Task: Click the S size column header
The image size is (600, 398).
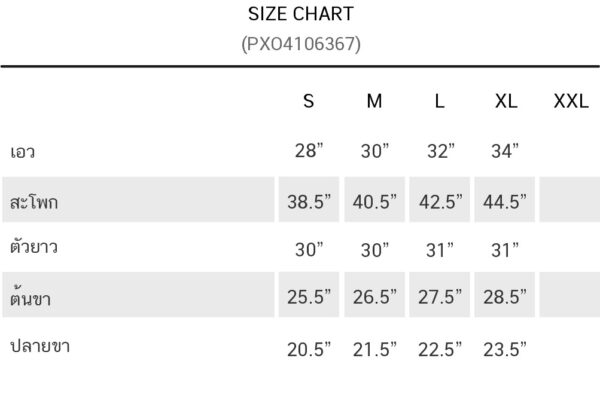Action: pos(309,101)
